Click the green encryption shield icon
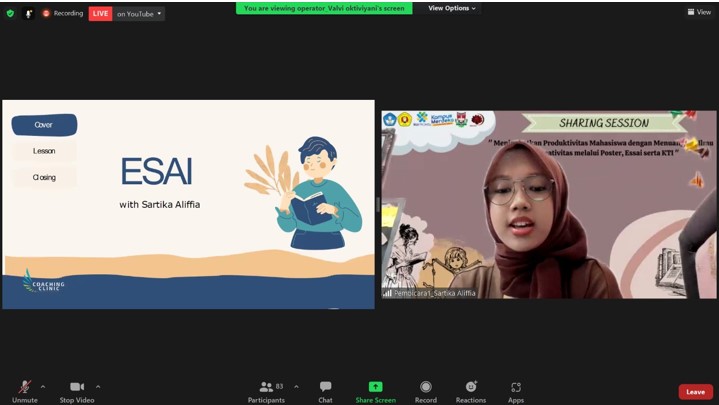The height and width of the screenshot is (405, 719). 10,13
